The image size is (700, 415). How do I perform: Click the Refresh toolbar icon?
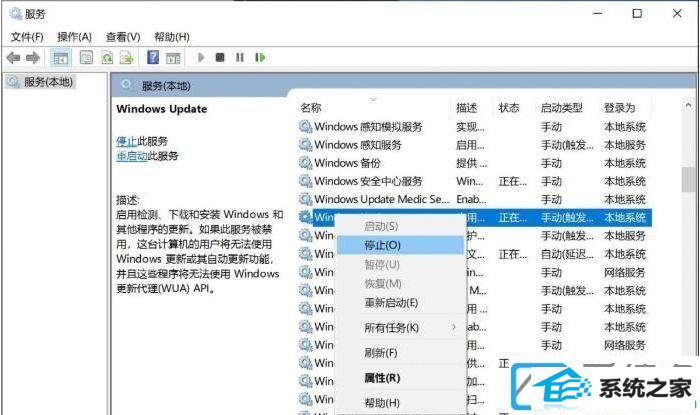pos(107,58)
